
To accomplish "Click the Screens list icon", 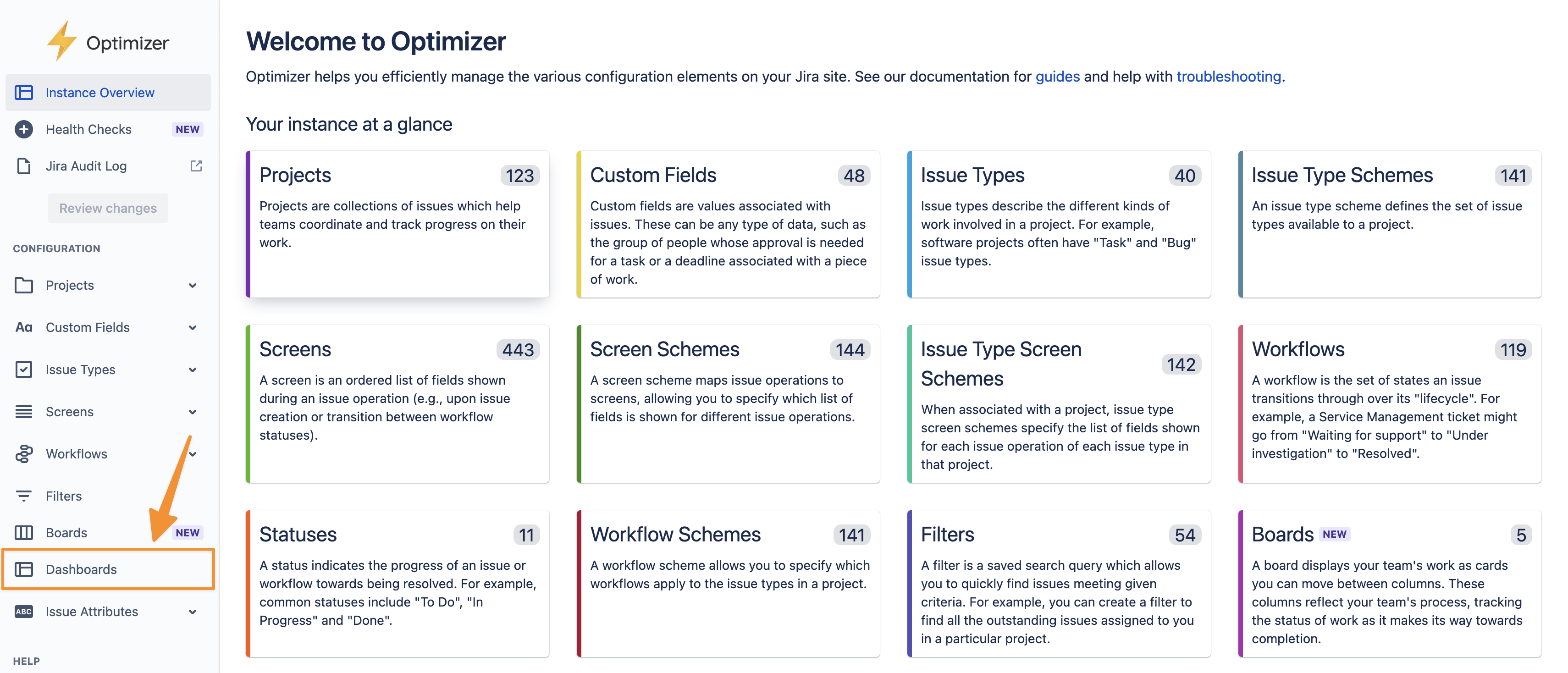I will click(24, 411).
